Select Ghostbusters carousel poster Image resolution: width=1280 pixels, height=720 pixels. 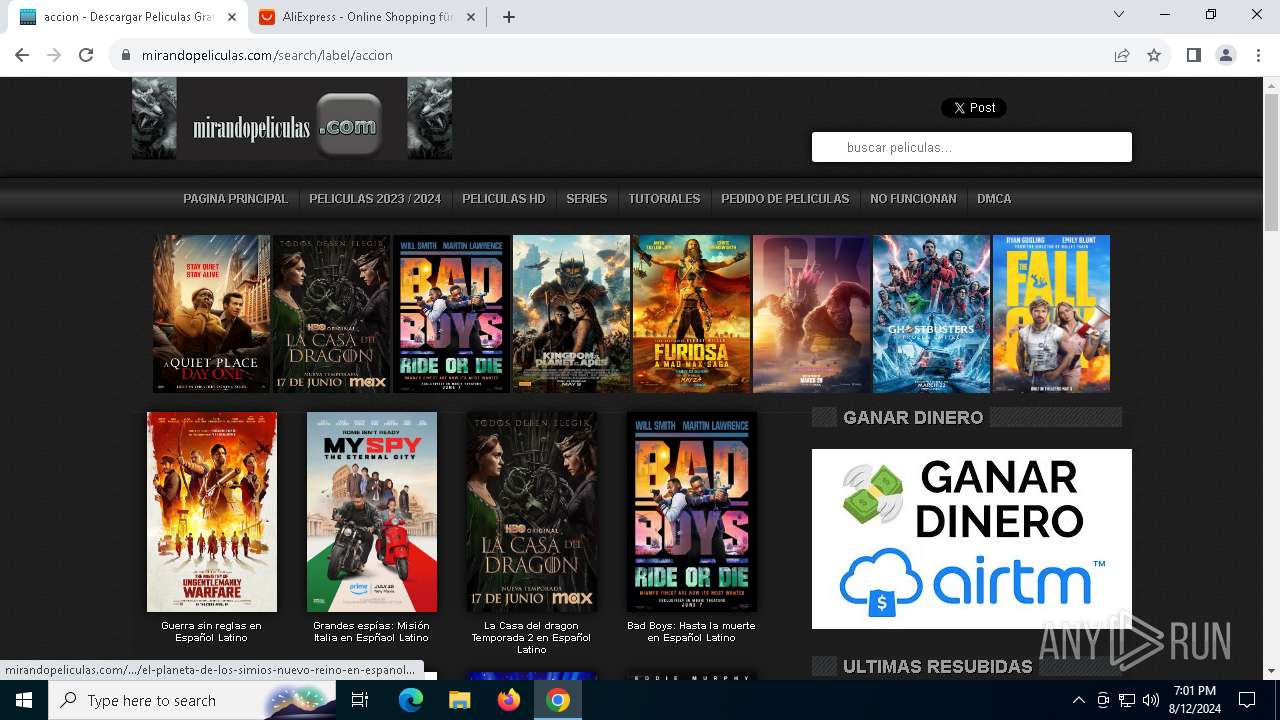(x=932, y=314)
